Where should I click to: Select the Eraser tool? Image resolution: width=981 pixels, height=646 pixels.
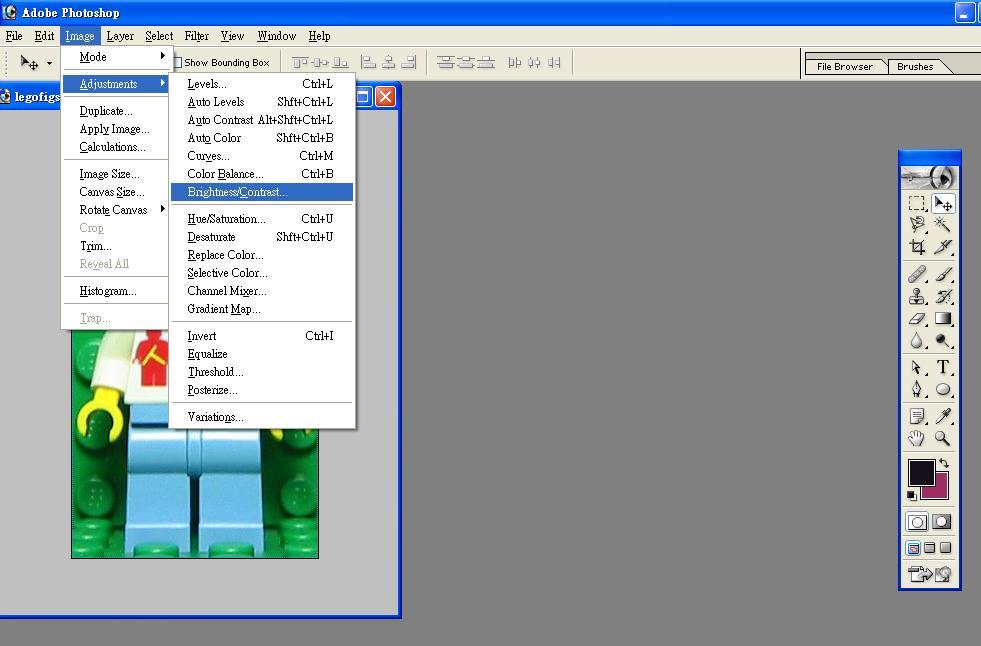[917, 319]
